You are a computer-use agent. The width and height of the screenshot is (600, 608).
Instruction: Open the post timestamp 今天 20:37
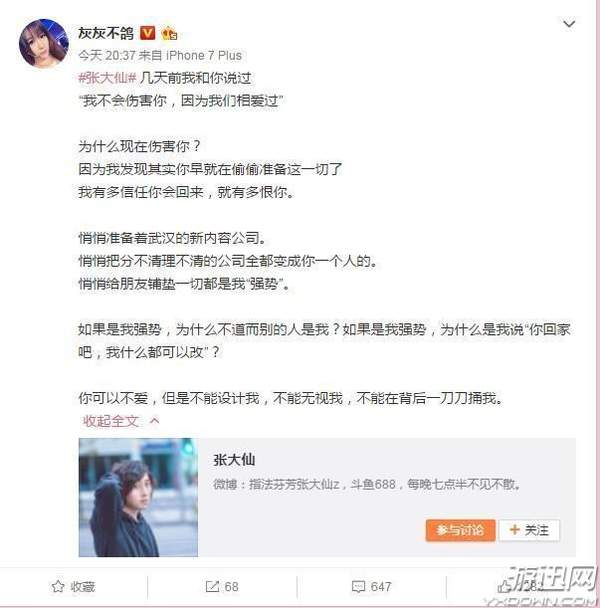[106, 55]
